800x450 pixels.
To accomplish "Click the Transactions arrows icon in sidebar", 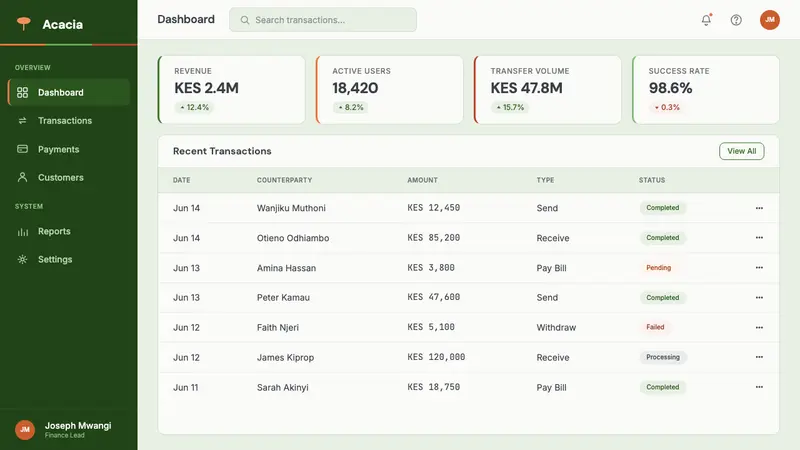I will (x=22, y=121).
